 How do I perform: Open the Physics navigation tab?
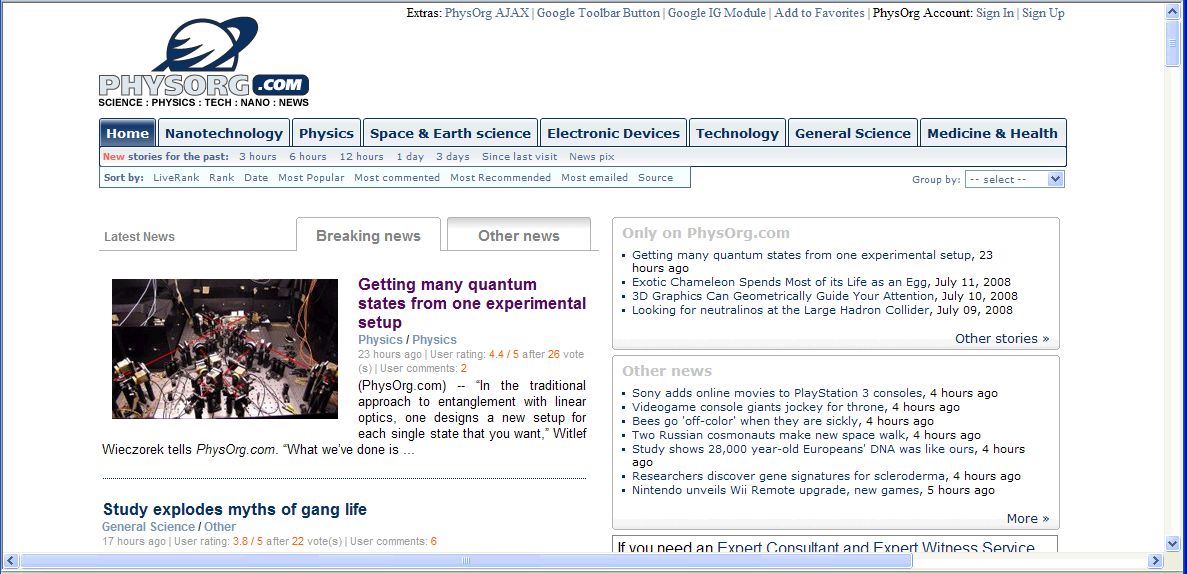click(326, 133)
